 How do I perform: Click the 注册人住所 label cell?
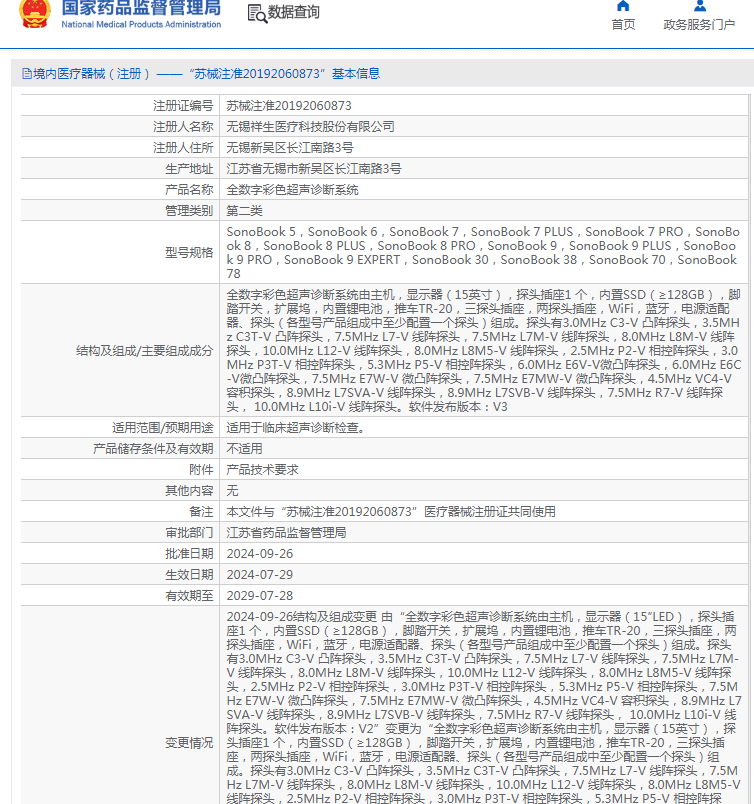[x=120, y=148]
